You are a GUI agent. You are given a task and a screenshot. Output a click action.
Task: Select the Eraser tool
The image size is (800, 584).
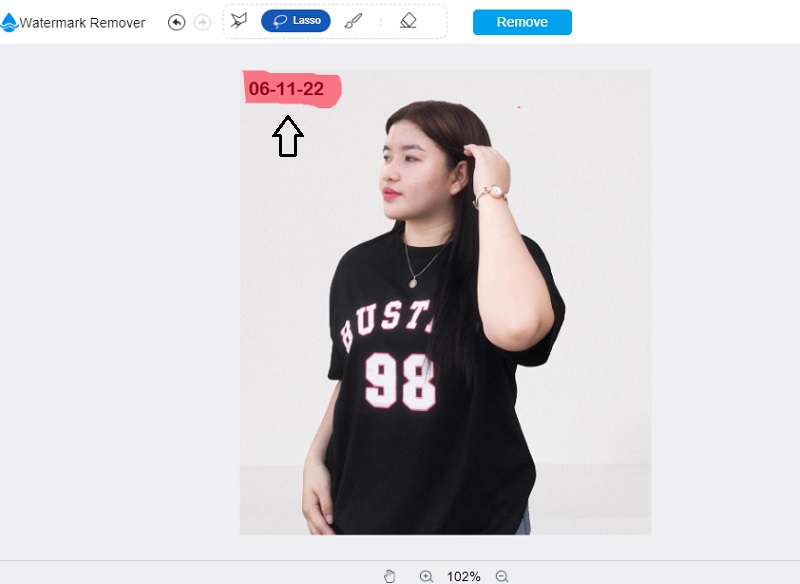point(408,21)
